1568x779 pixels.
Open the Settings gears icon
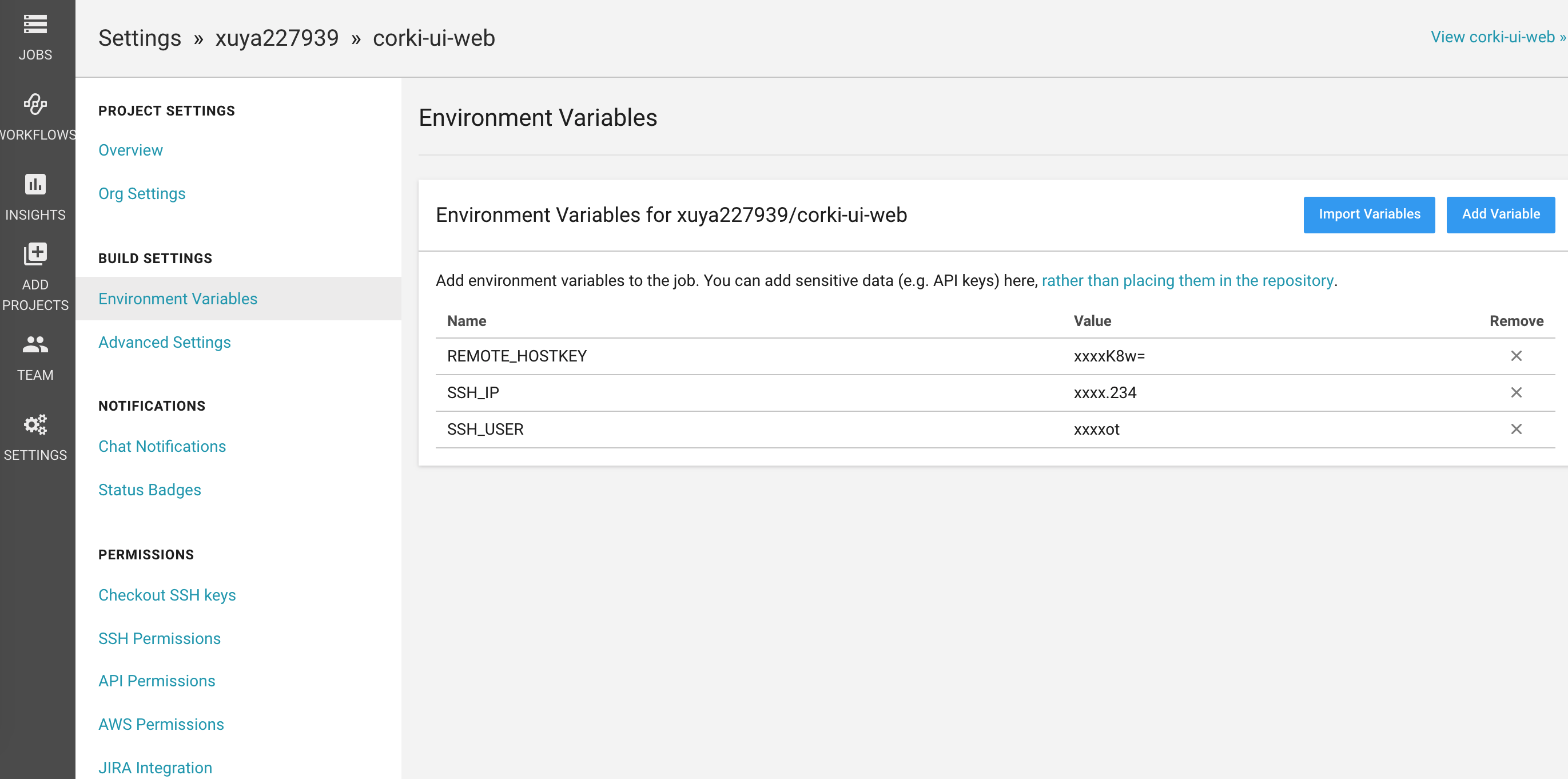tap(35, 424)
